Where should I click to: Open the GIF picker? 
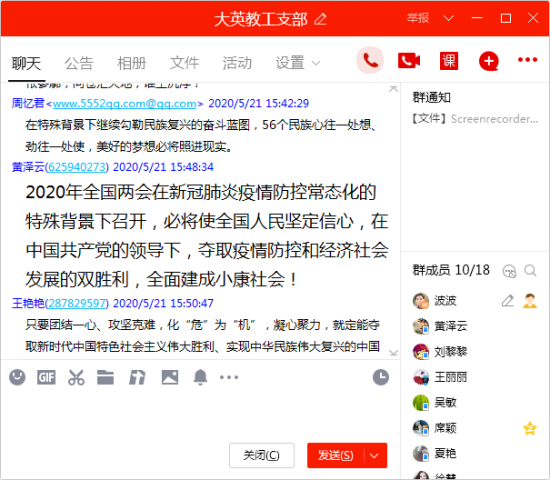coord(46,378)
